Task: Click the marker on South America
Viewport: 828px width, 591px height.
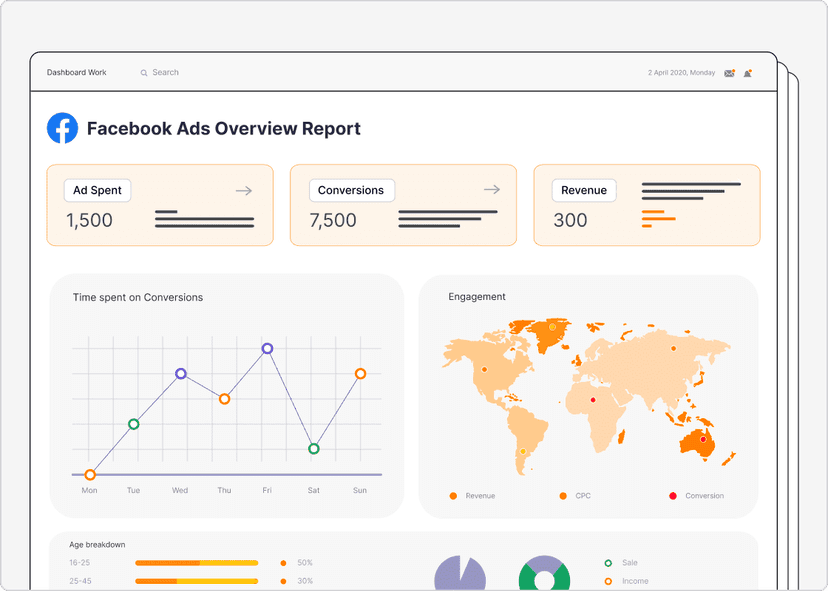Action: (x=521, y=451)
